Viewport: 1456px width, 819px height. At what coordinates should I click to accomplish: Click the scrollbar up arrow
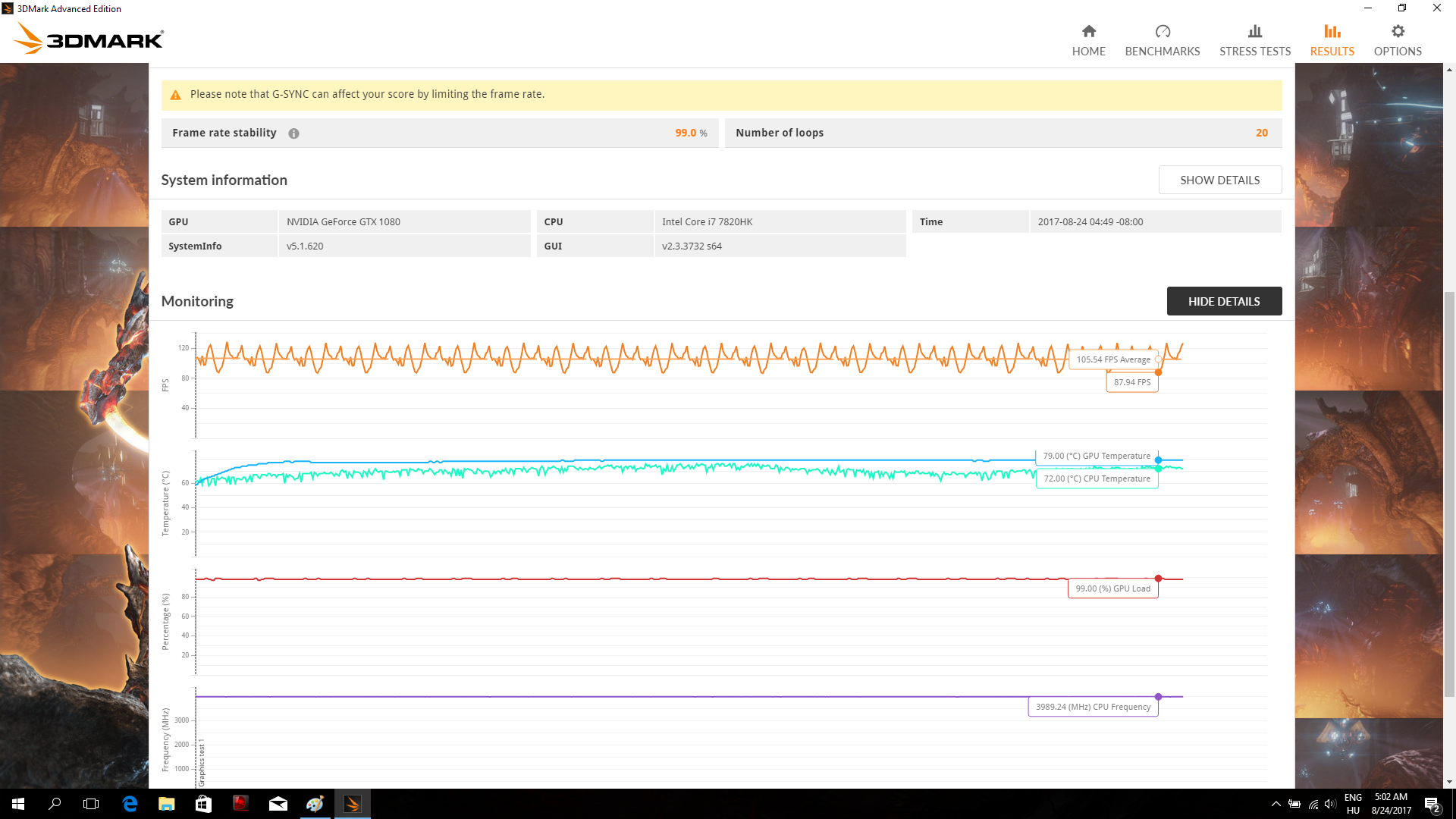(1449, 70)
